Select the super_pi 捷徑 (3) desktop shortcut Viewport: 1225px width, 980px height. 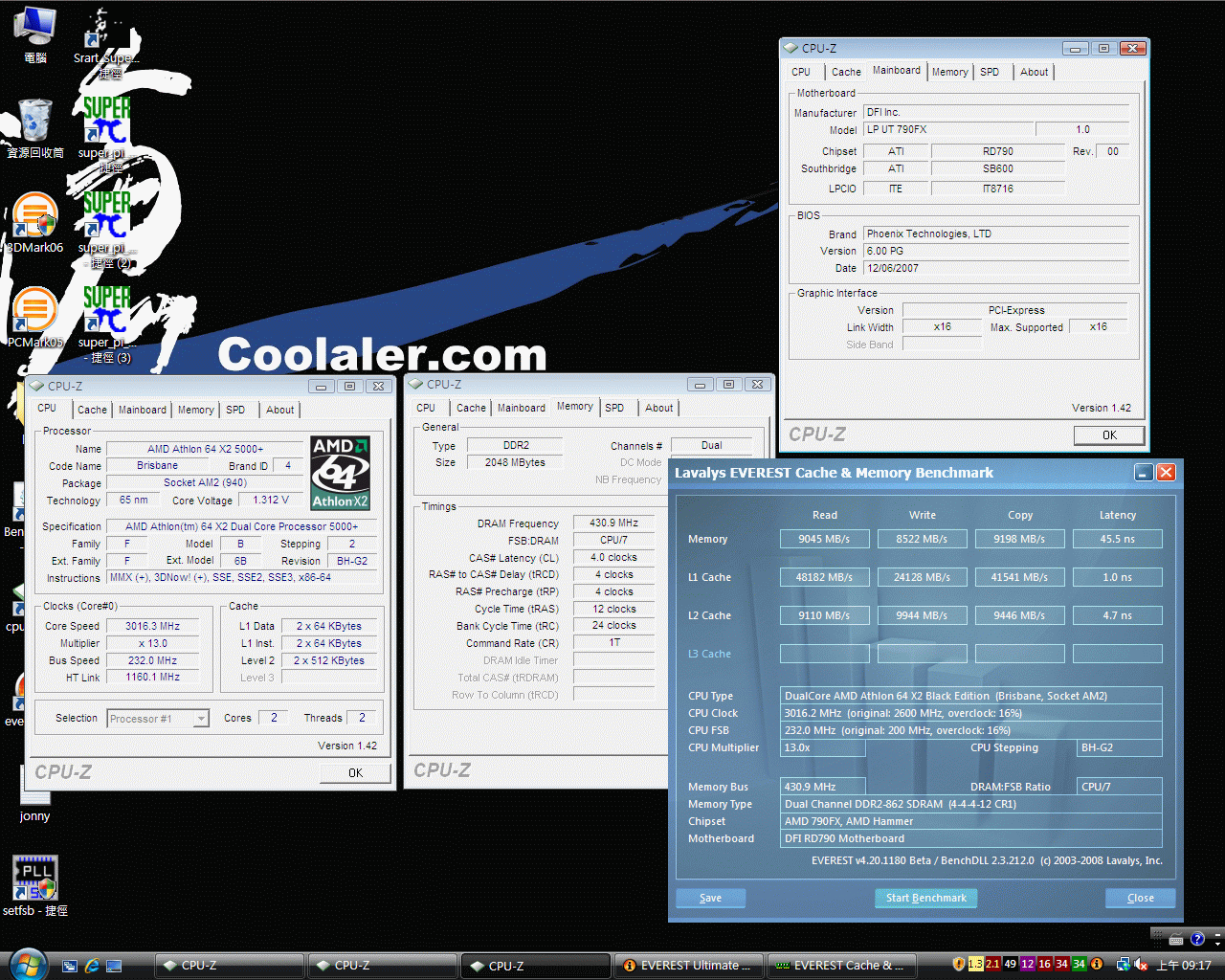click(x=106, y=324)
